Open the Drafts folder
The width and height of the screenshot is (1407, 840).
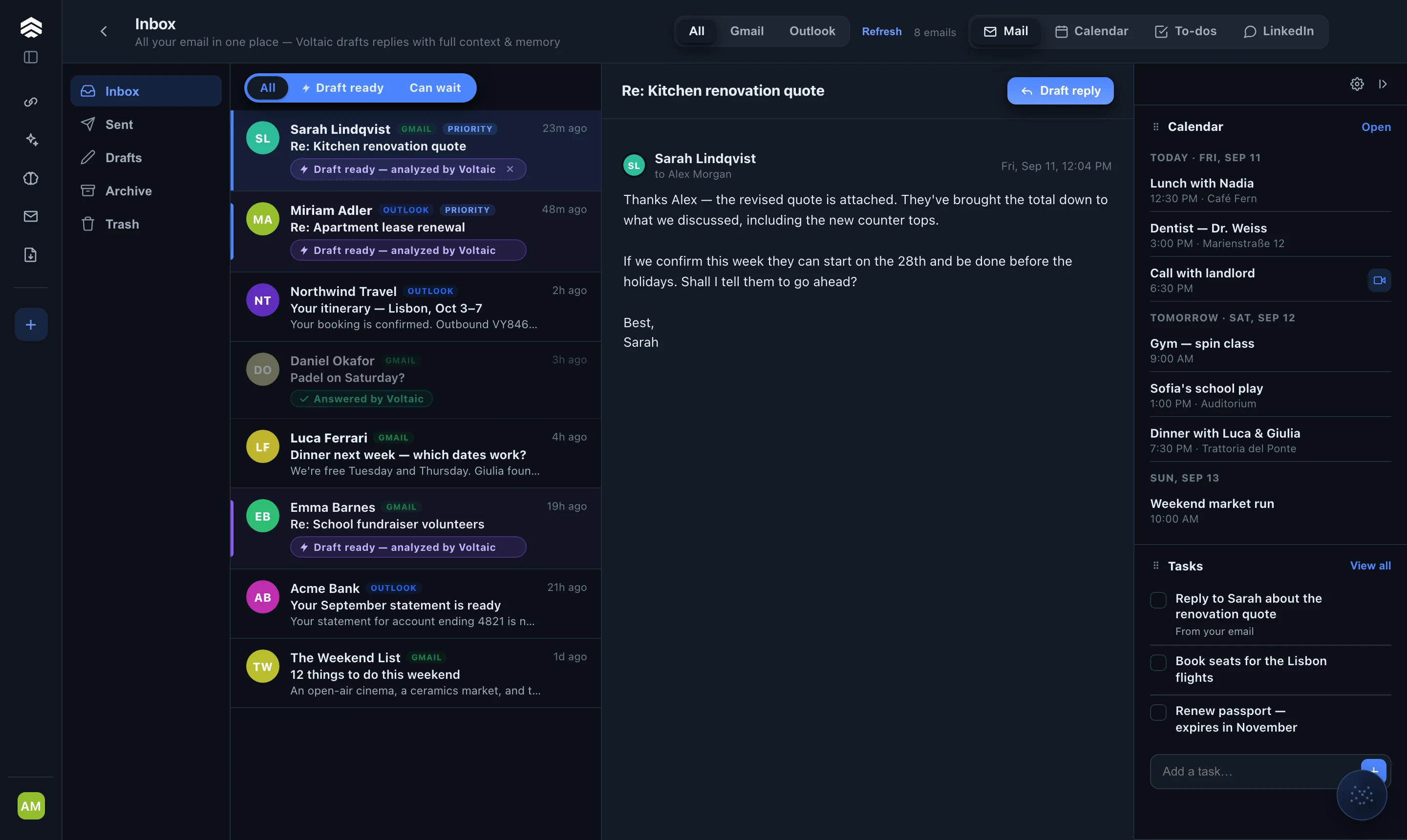pos(146,158)
